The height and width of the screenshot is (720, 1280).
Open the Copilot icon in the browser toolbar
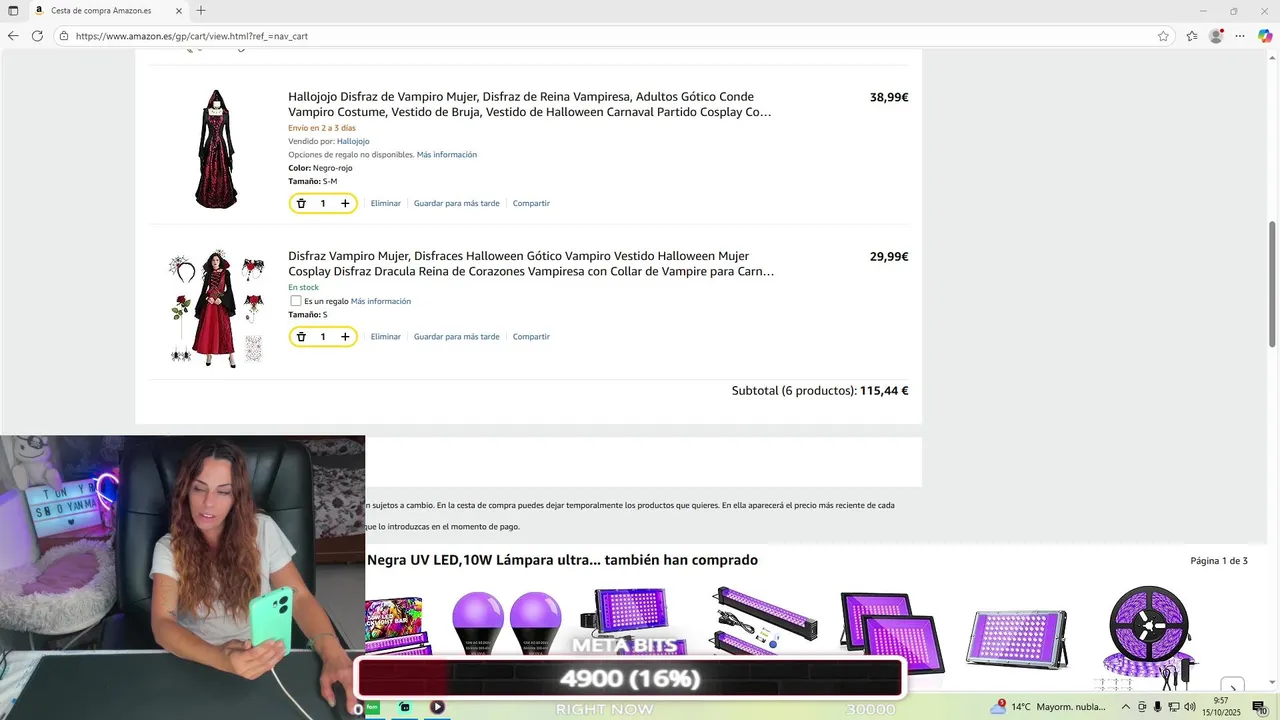coord(1265,36)
